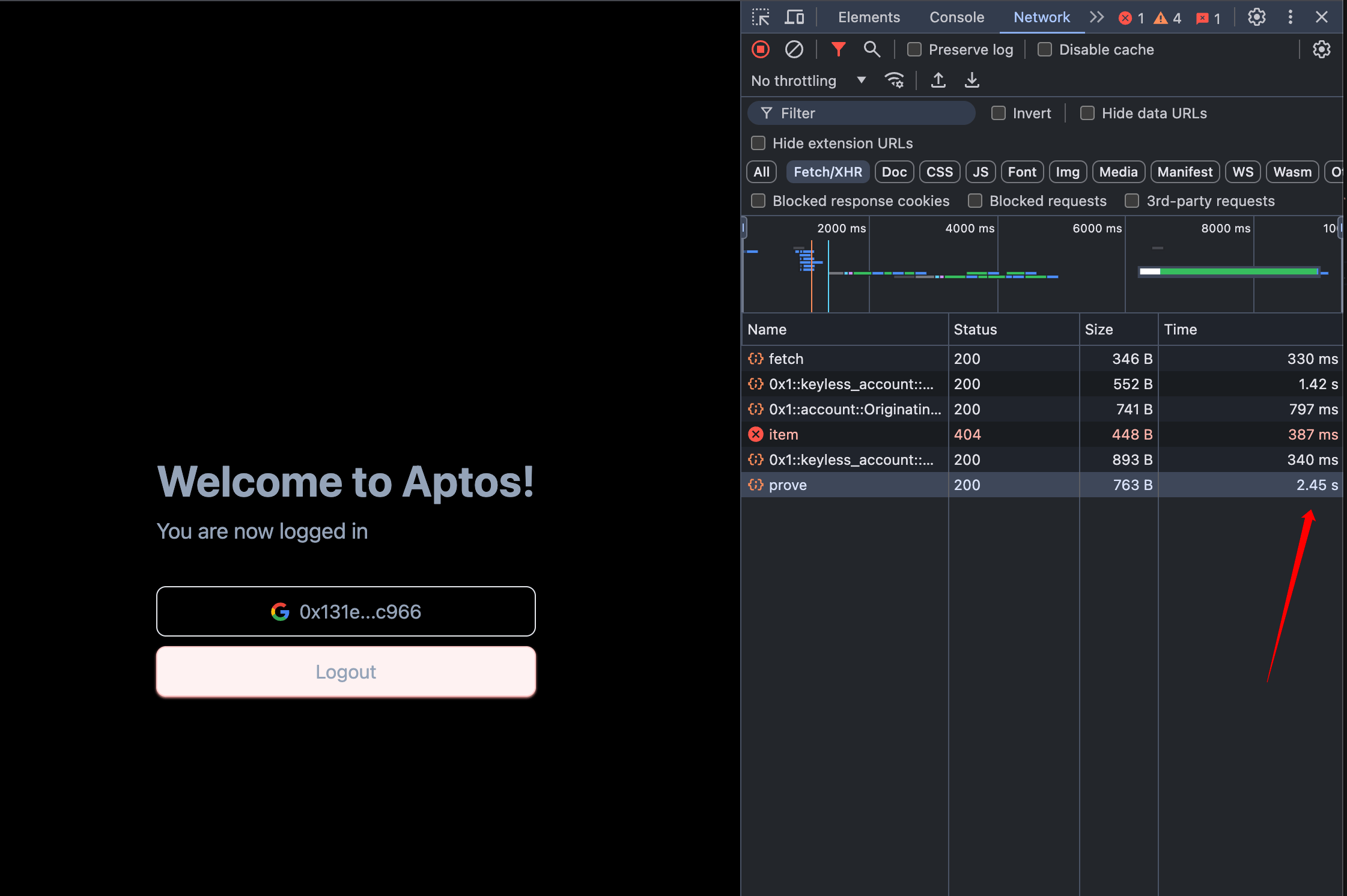Click the warning count triangle badge
The width and height of the screenshot is (1347, 896).
(1167, 18)
